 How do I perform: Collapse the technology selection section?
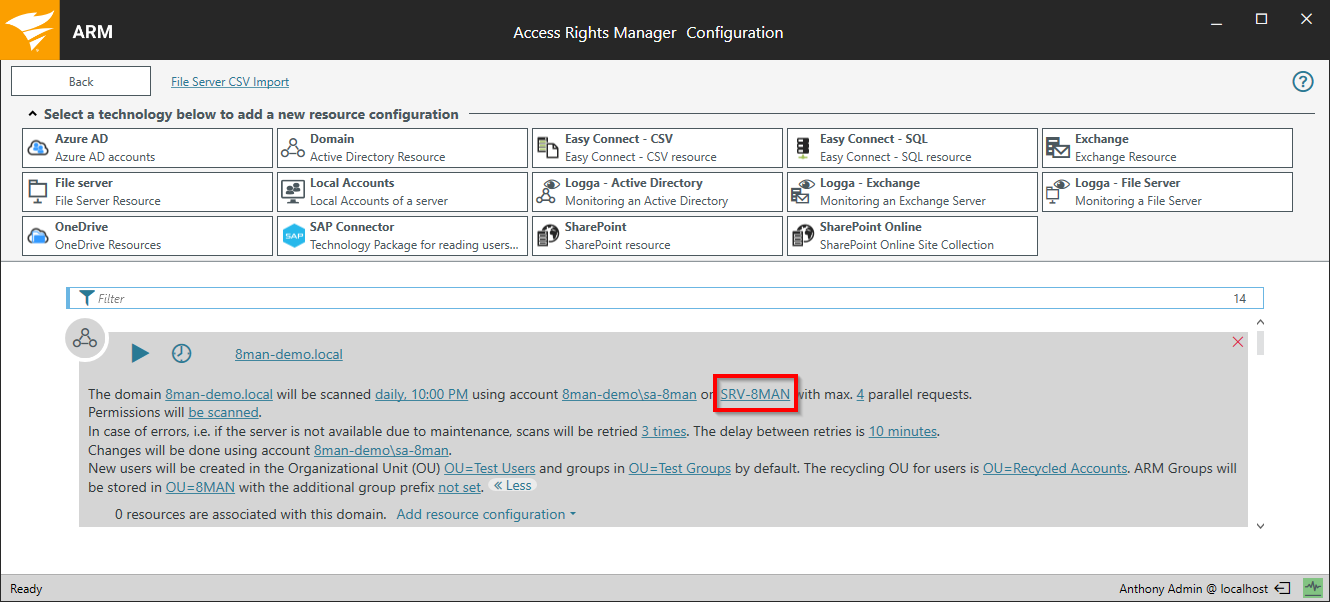pos(33,114)
